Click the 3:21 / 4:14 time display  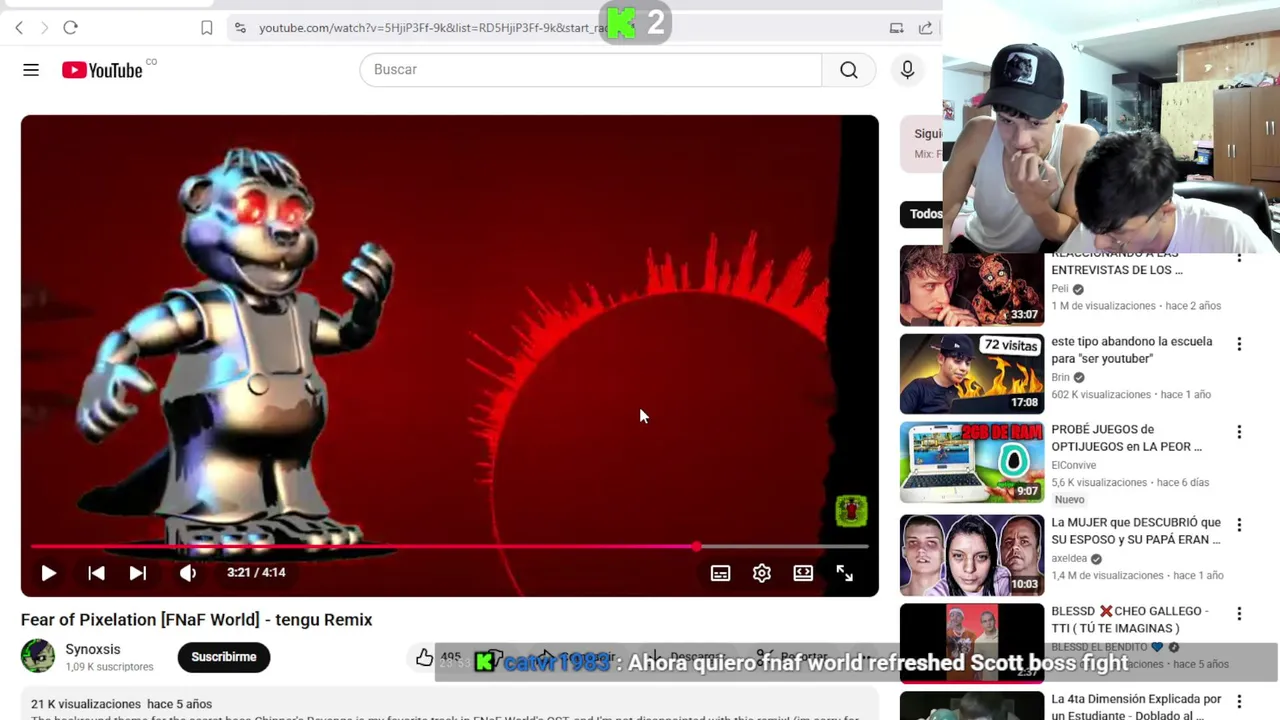pos(256,573)
